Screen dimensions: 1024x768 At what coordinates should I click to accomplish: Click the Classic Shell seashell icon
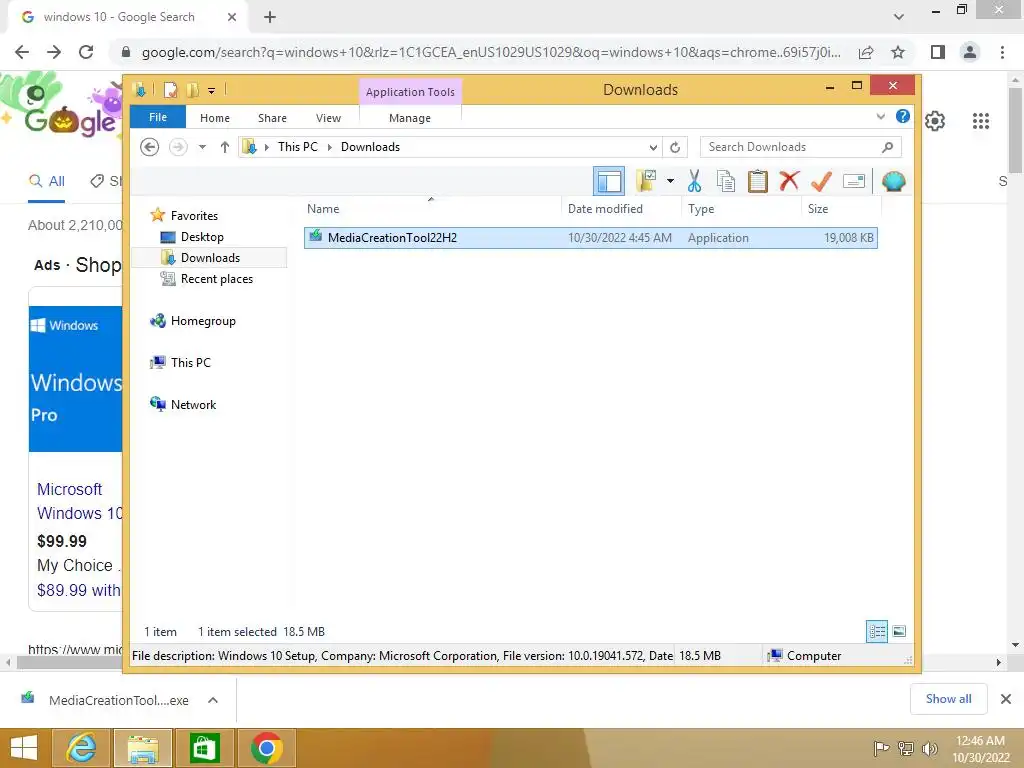point(893,181)
